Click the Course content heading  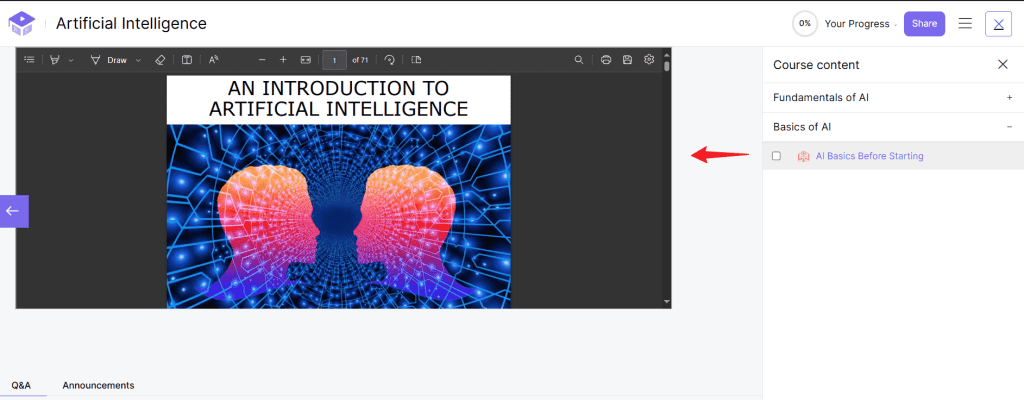pos(816,65)
